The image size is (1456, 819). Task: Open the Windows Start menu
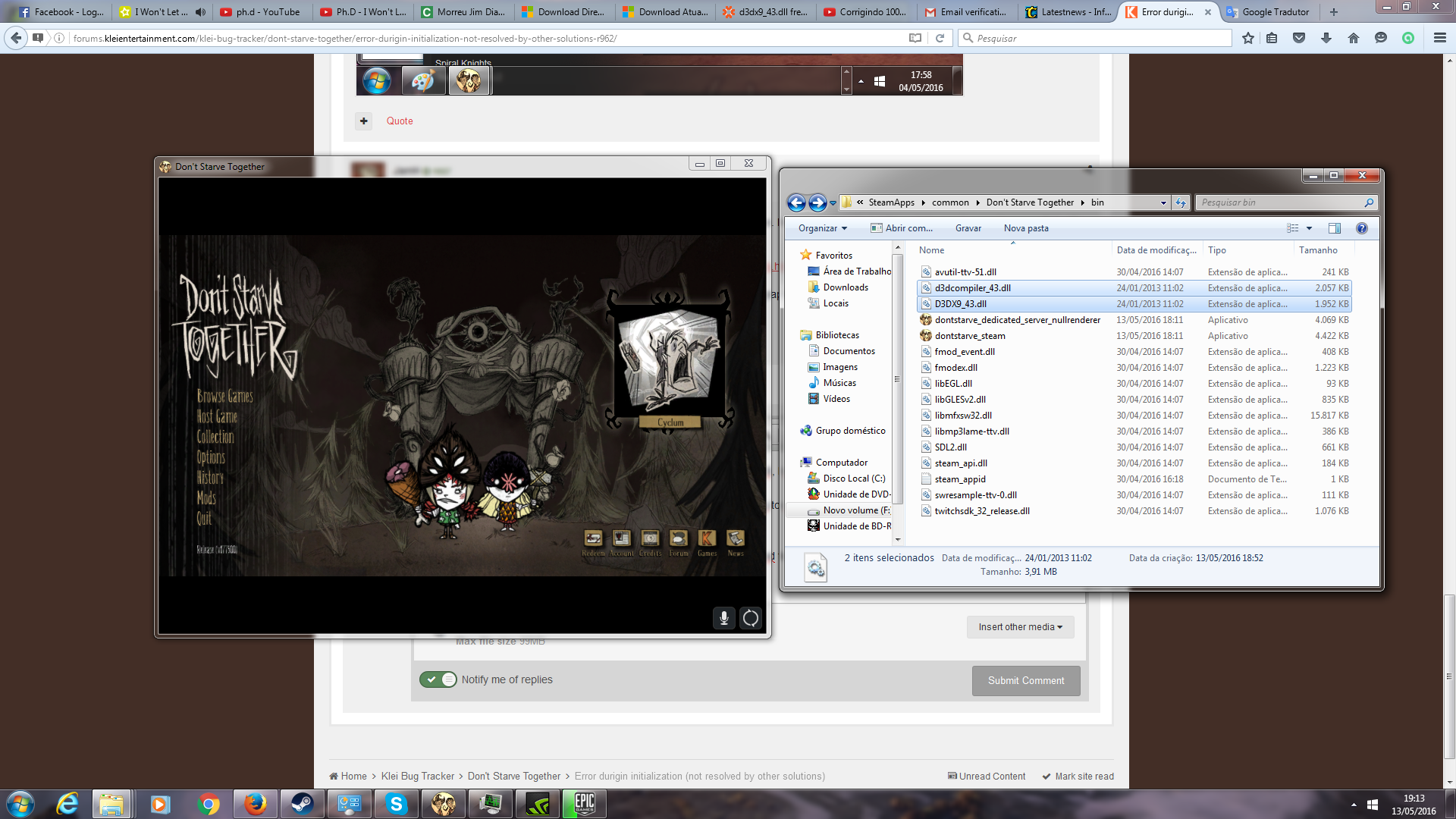click(x=20, y=804)
